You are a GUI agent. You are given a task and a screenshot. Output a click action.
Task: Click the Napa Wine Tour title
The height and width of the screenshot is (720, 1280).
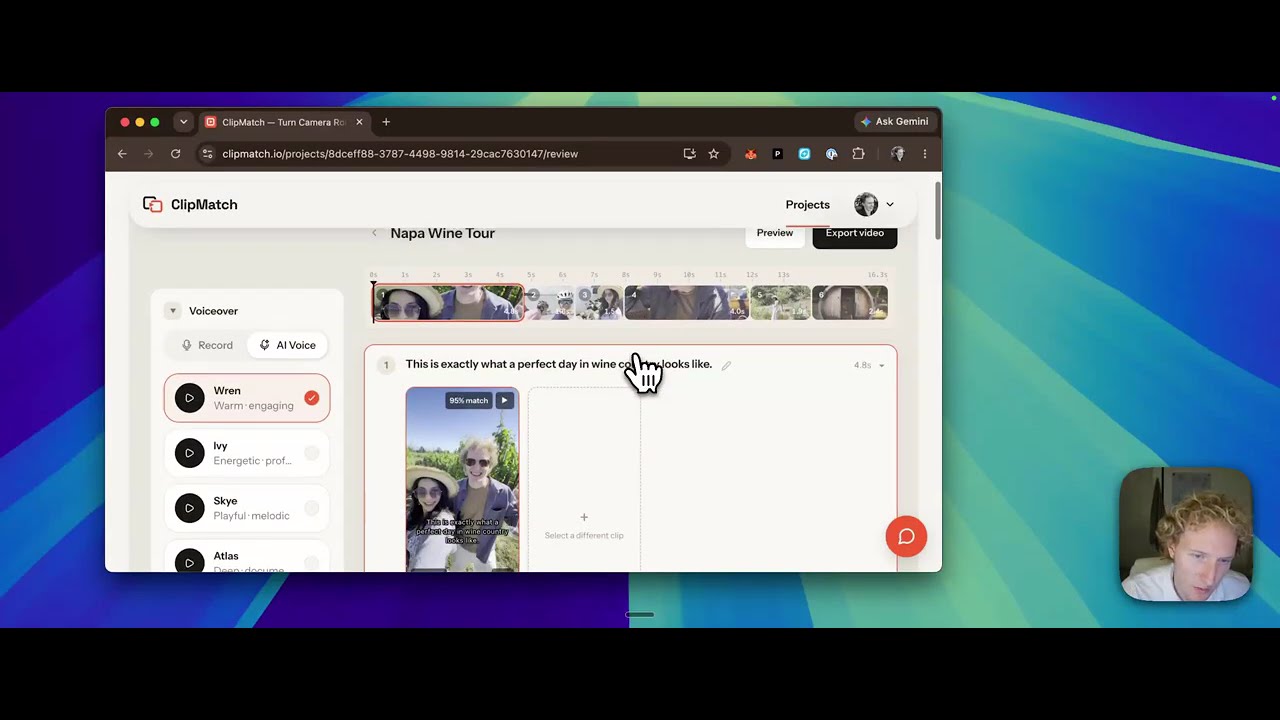click(443, 233)
